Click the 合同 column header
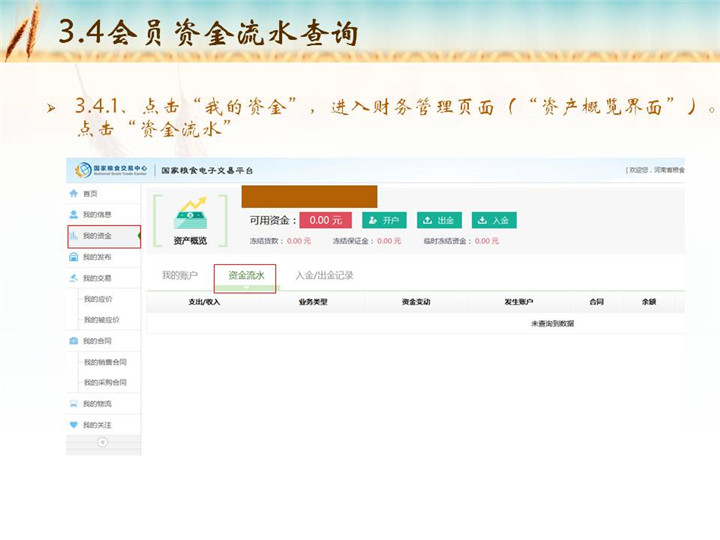Viewport: 720px width, 540px height. pos(596,302)
